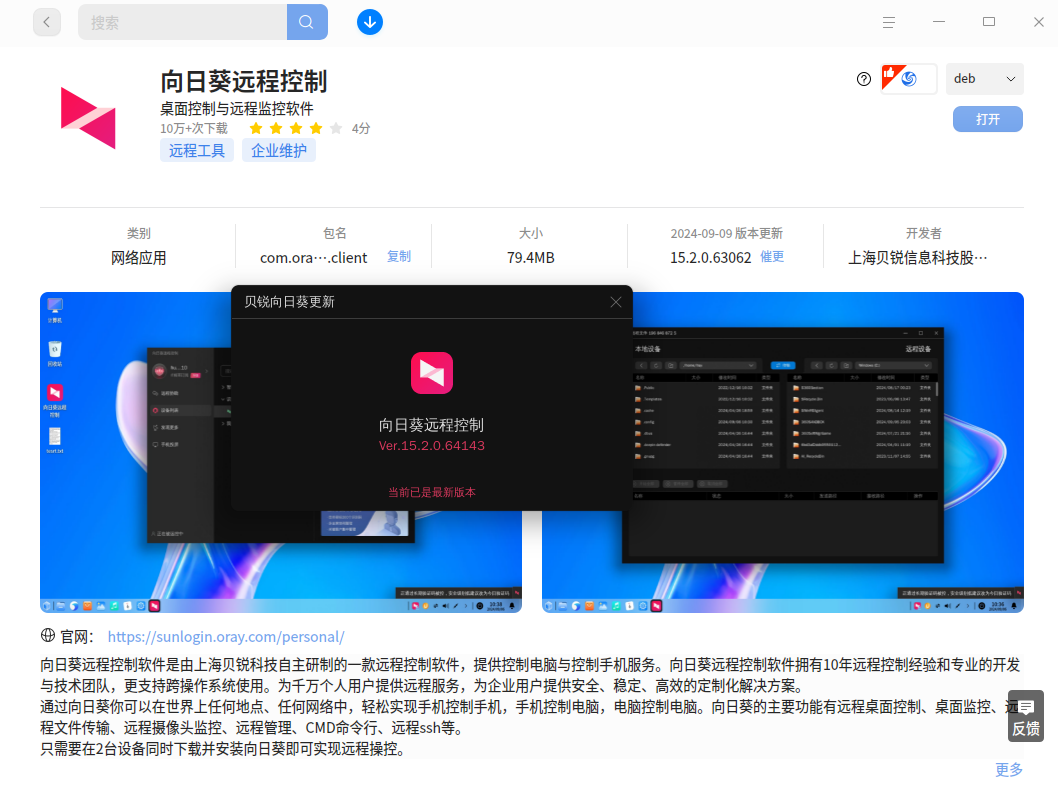Expand the deb package type dropdown
Viewport: 1058px width, 790px height.
tap(984, 79)
